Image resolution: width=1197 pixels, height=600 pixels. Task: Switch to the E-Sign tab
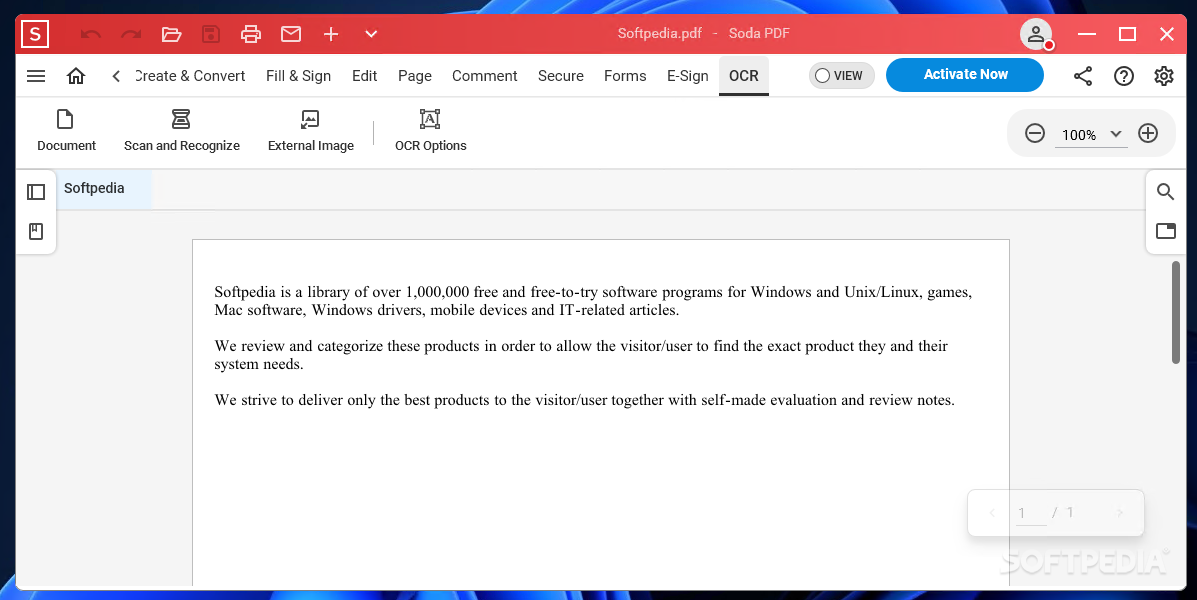click(x=688, y=76)
